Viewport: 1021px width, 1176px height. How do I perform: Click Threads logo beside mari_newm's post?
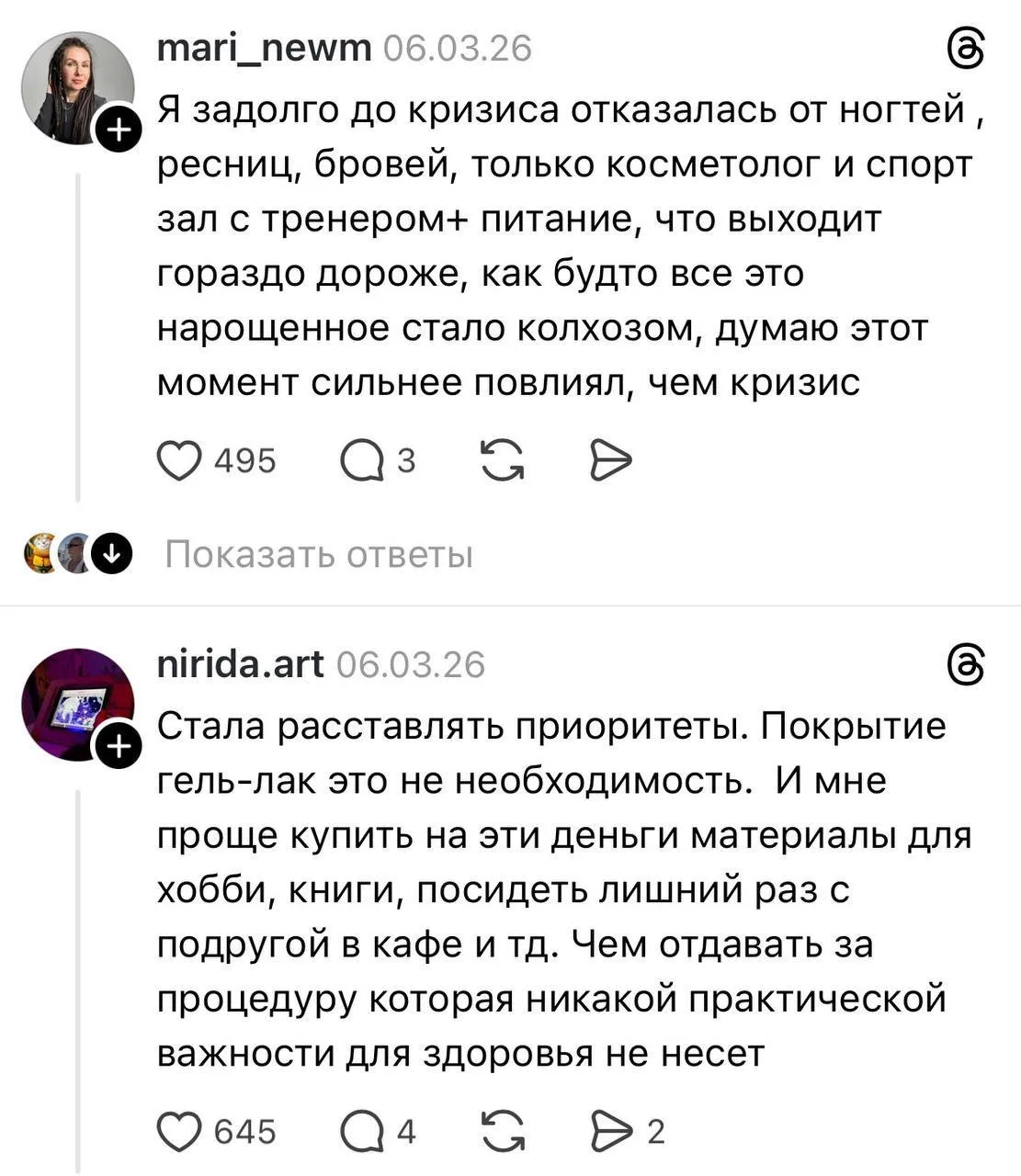pyautogui.click(x=966, y=50)
